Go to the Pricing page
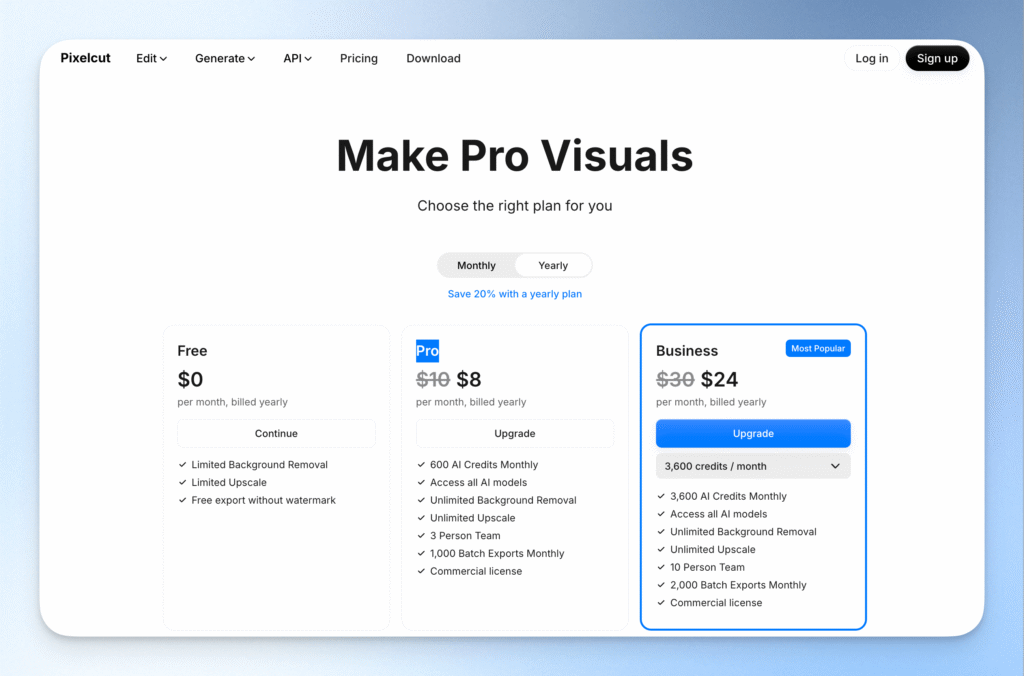 359,58
